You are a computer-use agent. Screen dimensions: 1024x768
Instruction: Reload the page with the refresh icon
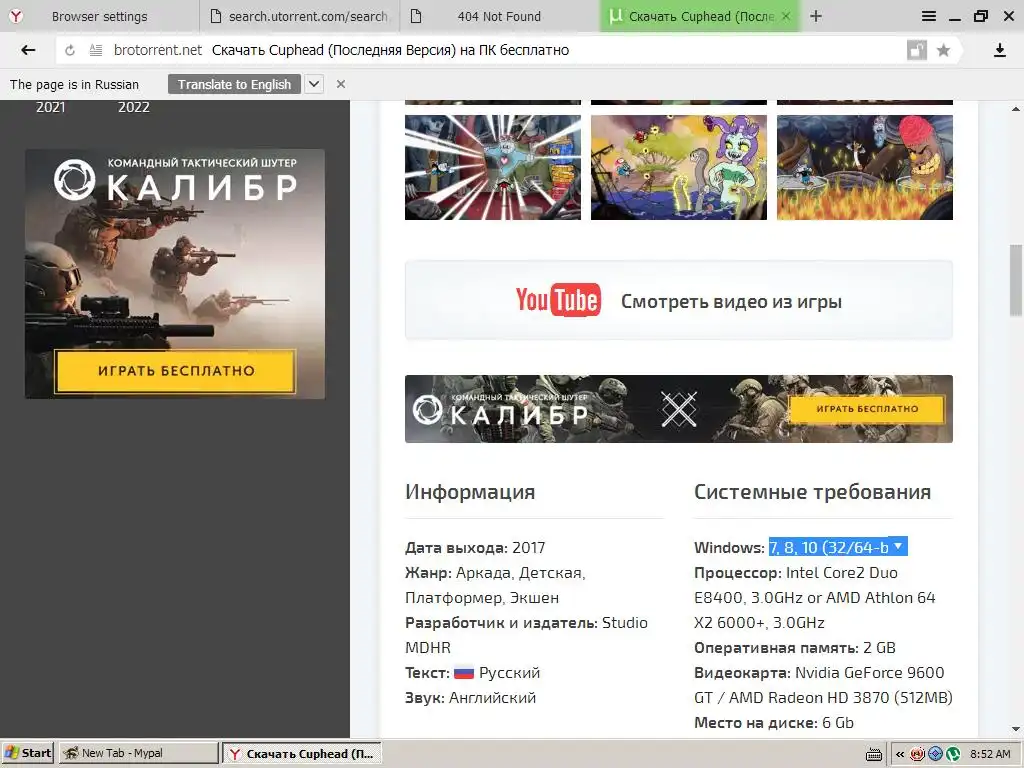point(70,50)
